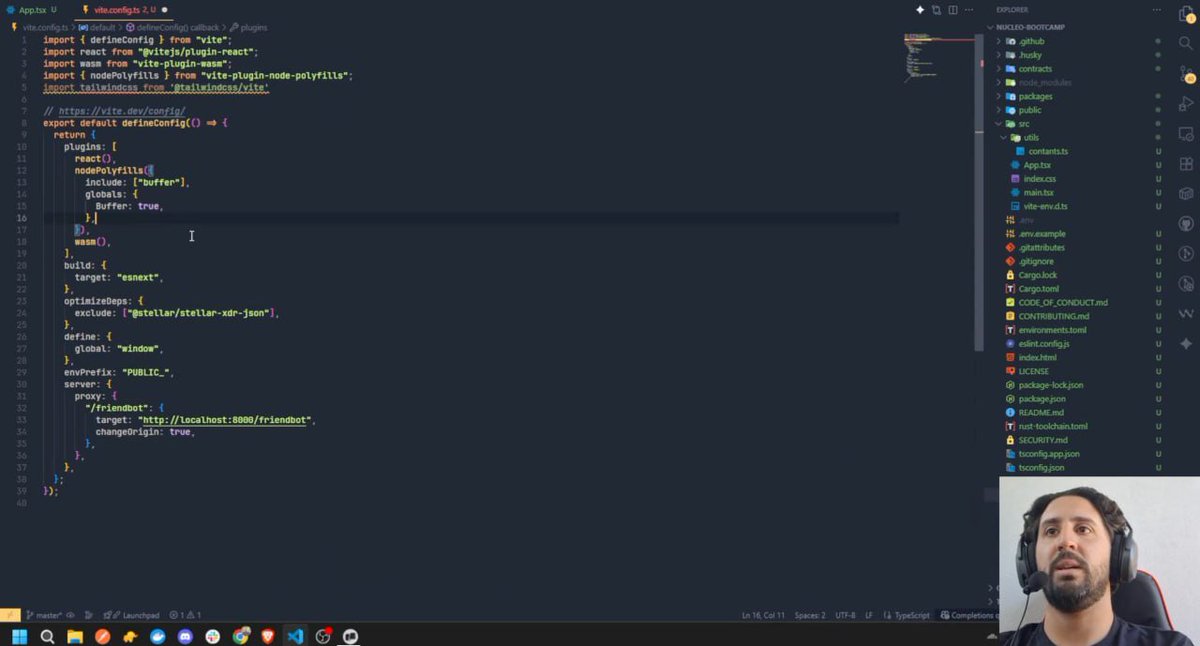
Task: Click the master branch indicator in the status bar
Action: tap(44, 615)
